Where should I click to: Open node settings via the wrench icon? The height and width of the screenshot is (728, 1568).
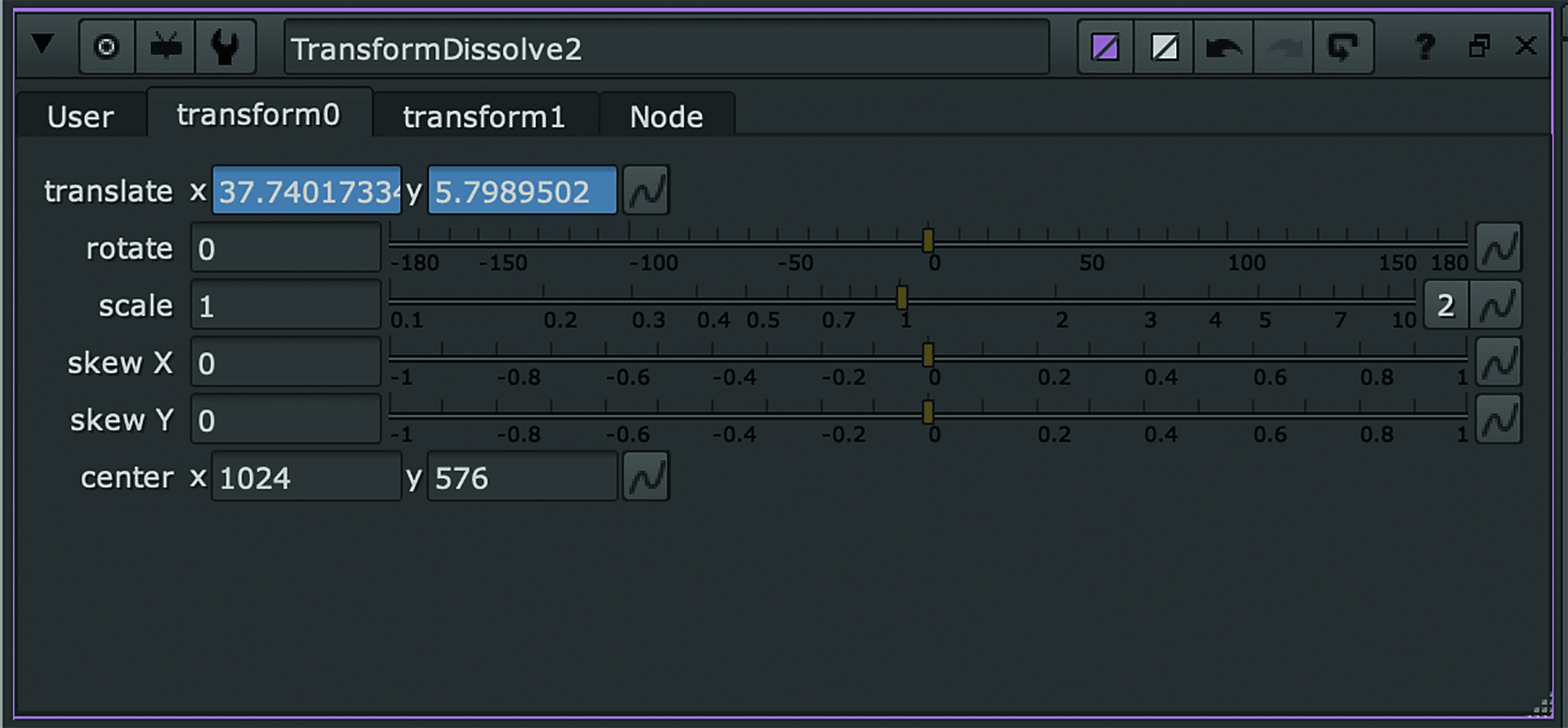click(x=226, y=47)
